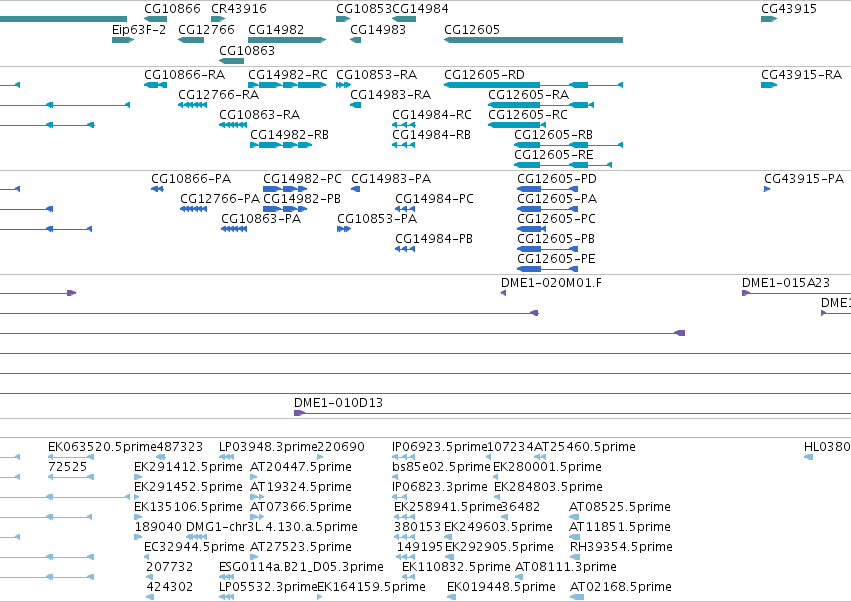Click the CG14983 gene label

tap(378, 29)
